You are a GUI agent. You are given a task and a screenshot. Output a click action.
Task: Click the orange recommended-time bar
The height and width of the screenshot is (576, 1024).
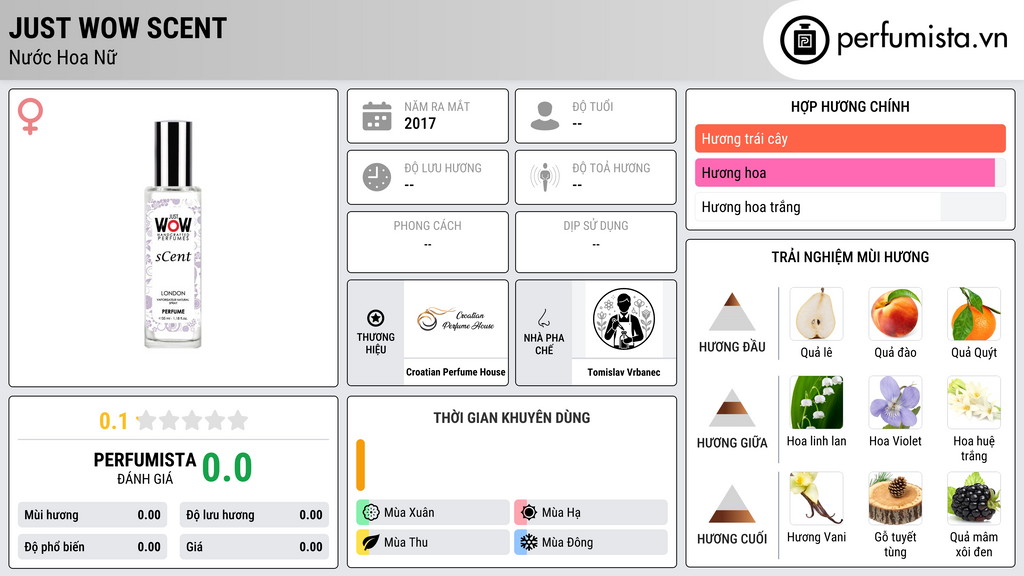(360, 465)
